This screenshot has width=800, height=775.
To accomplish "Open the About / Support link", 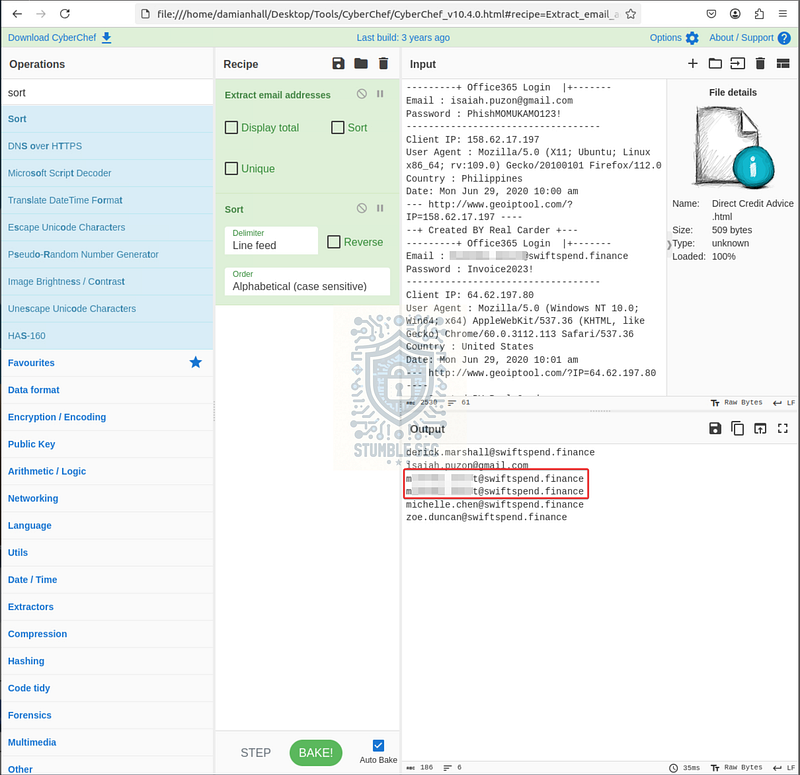I will coord(741,38).
